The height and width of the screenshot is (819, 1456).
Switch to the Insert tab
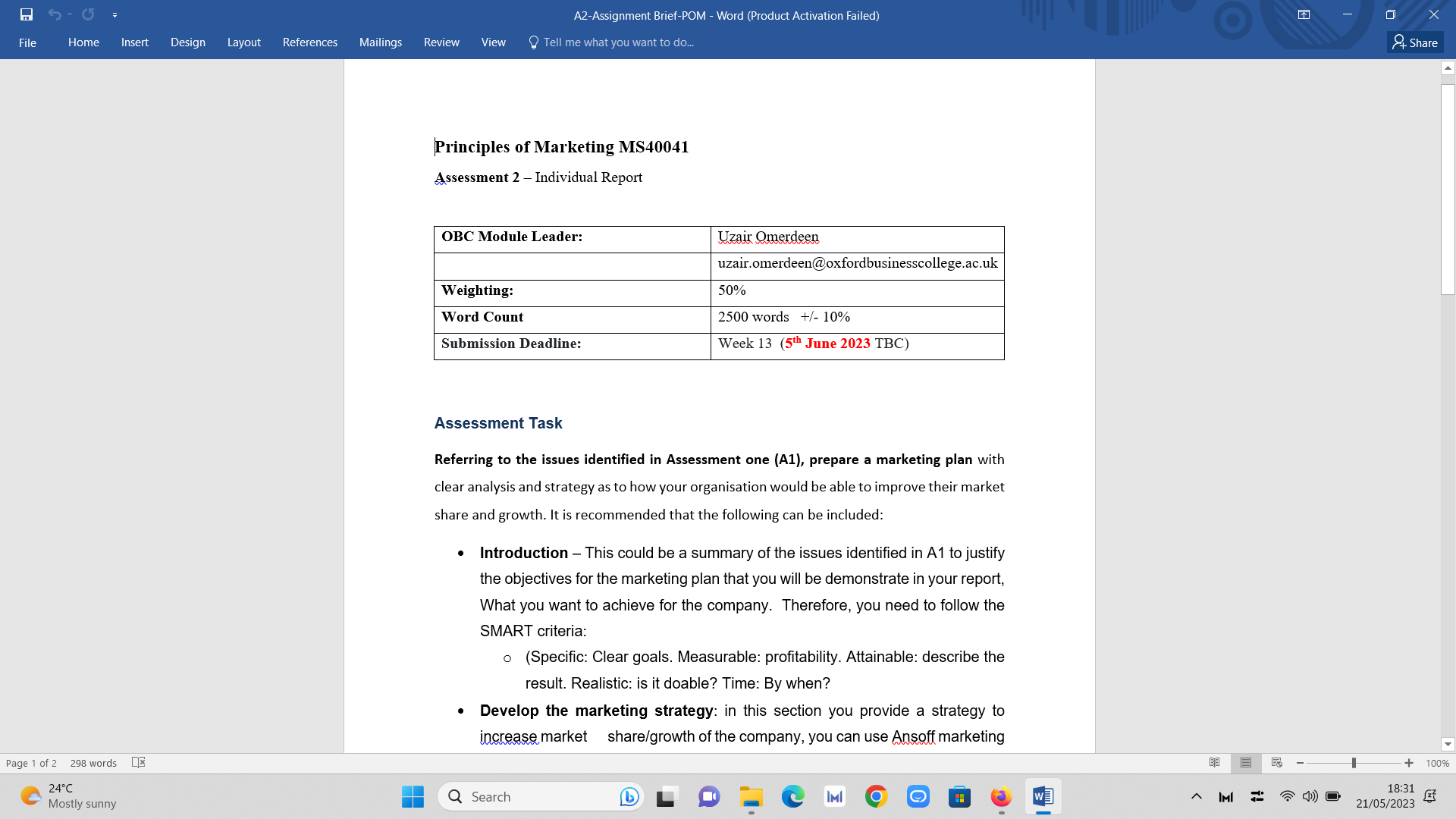pos(135,42)
